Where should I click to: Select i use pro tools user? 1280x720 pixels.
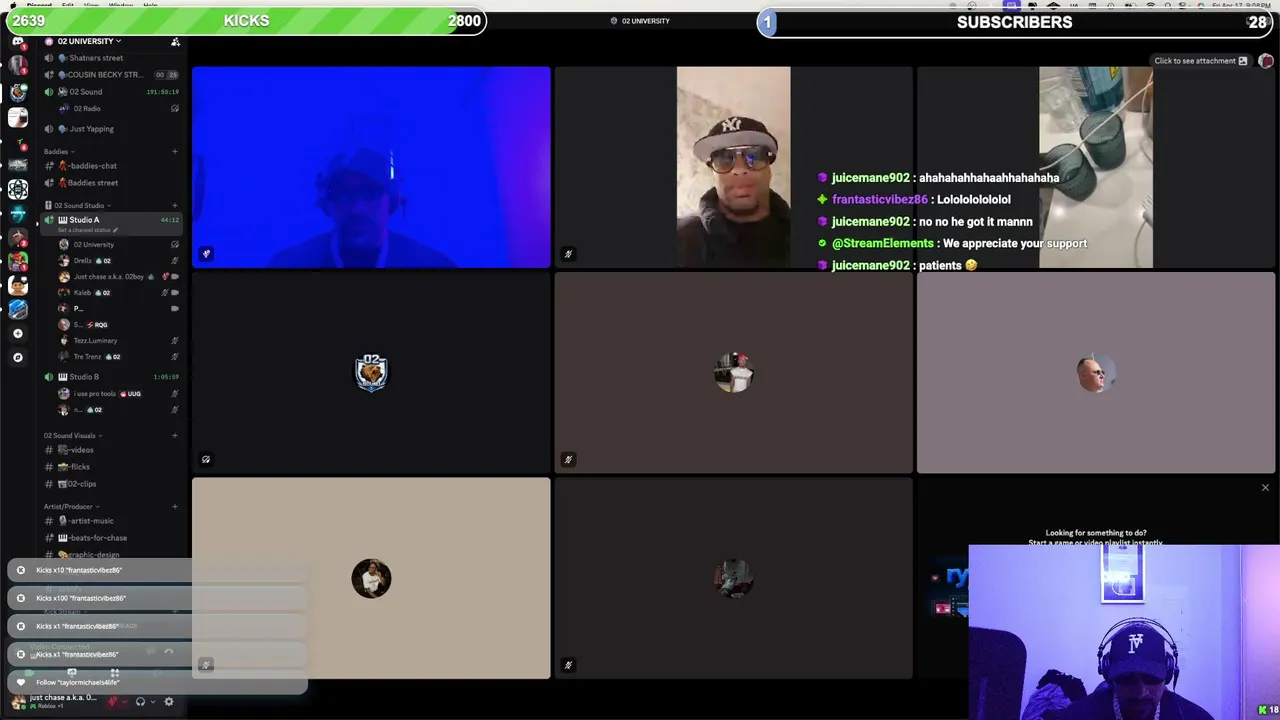(x=118, y=393)
